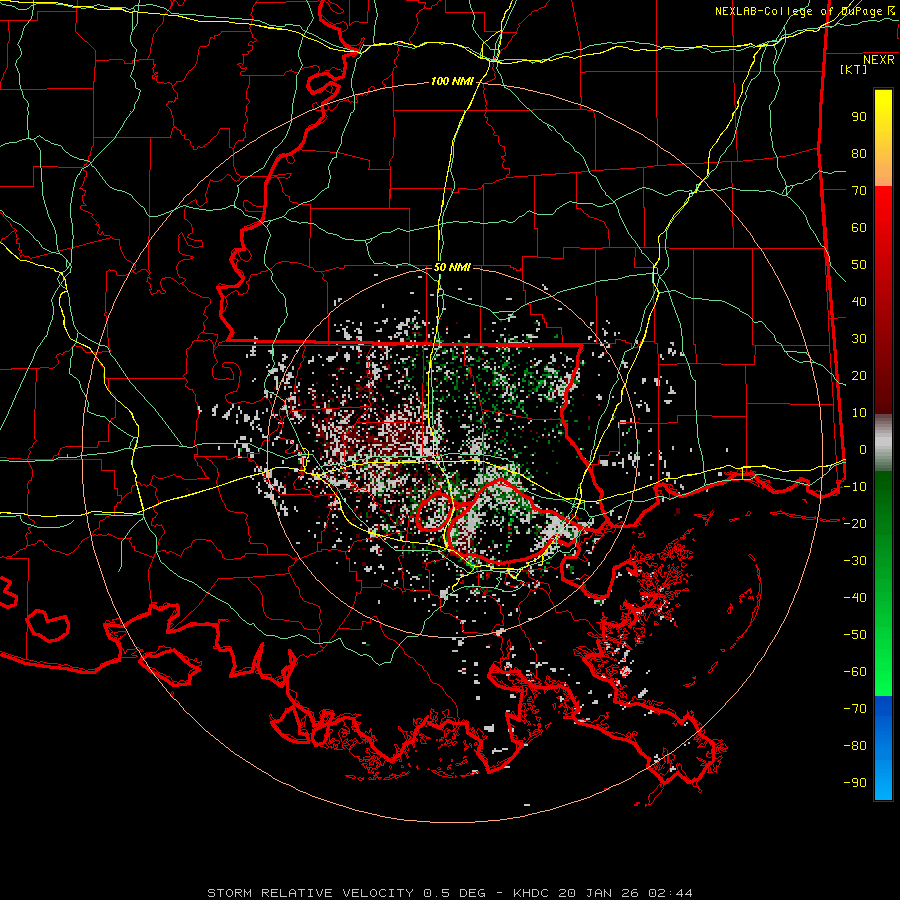Click the NEXR label above the color scale
This screenshot has width=900, height=900.
pyautogui.click(x=878, y=60)
